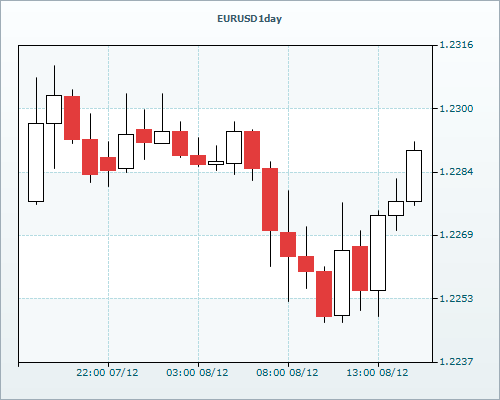
Task: Select the 1.2253 price axis label
Action: 456,298
